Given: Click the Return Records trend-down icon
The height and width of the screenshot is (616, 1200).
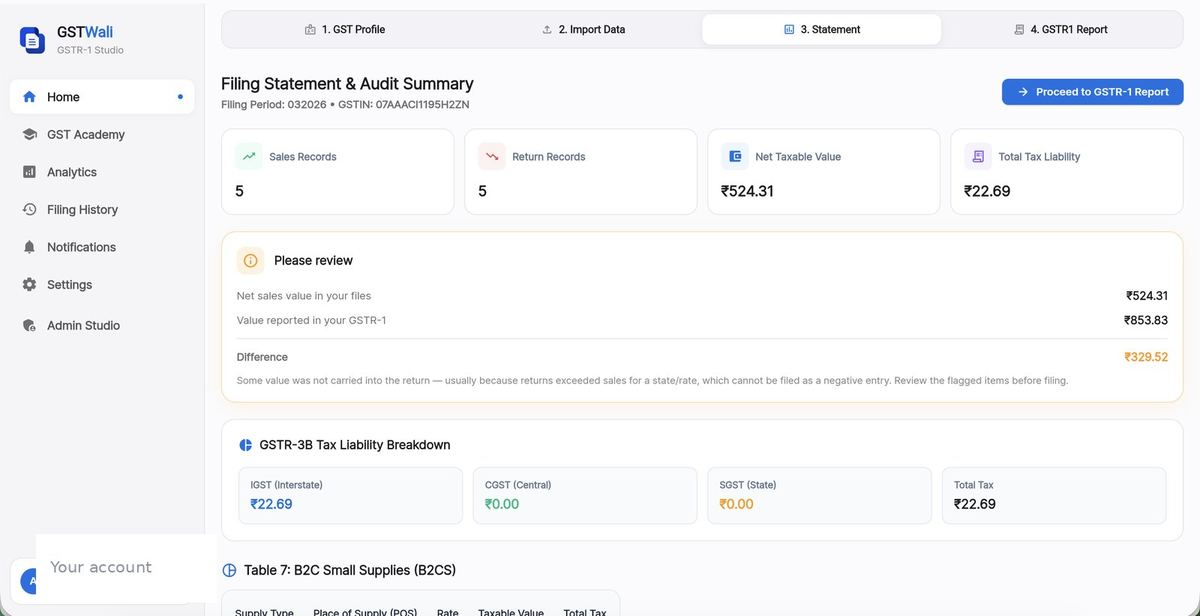Looking at the screenshot, I should pyautogui.click(x=492, y=156).
